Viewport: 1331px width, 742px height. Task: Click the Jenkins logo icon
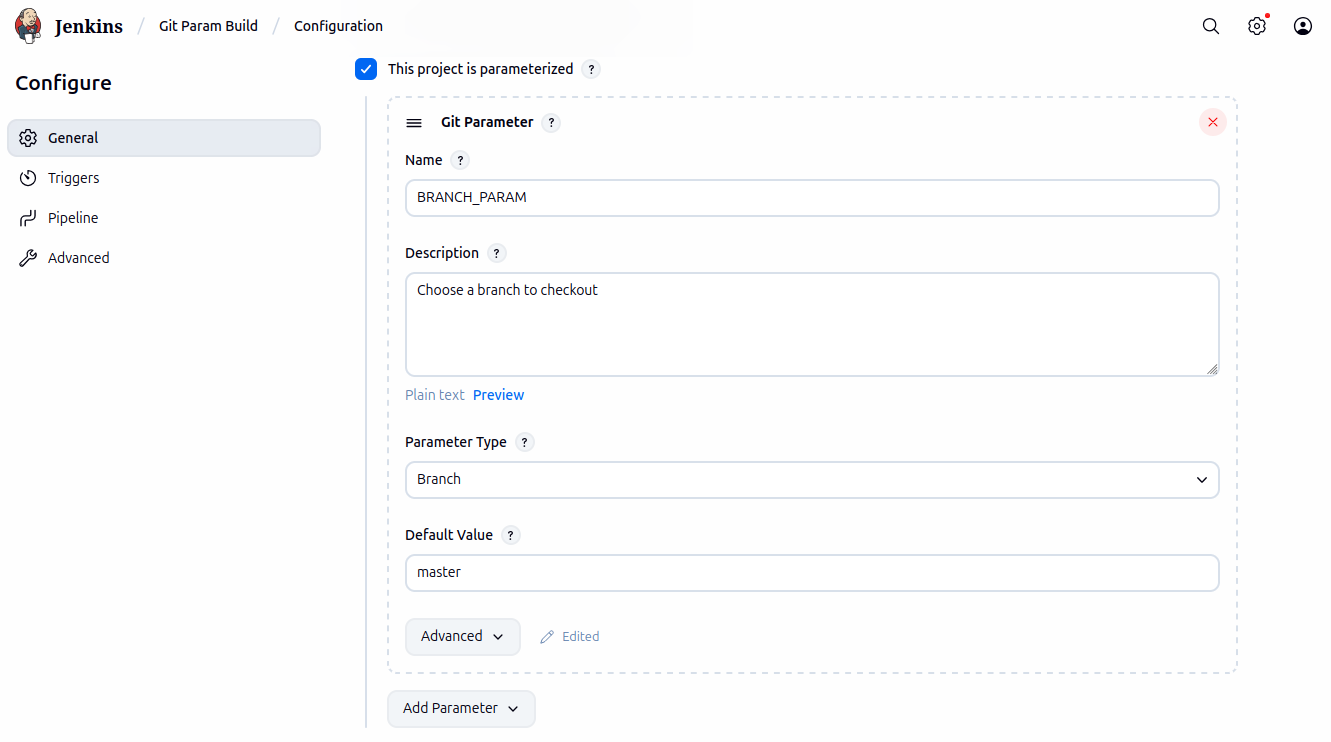pyautogui.click(x=29, y=26)
